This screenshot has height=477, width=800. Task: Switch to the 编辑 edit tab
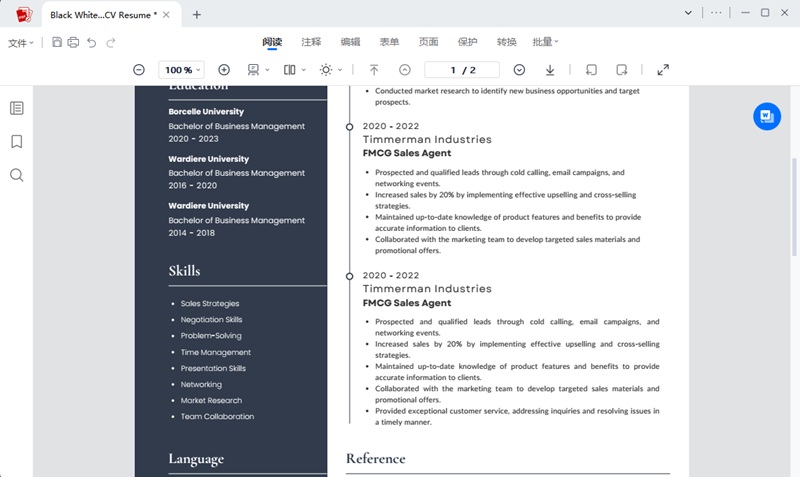point(351,42)
